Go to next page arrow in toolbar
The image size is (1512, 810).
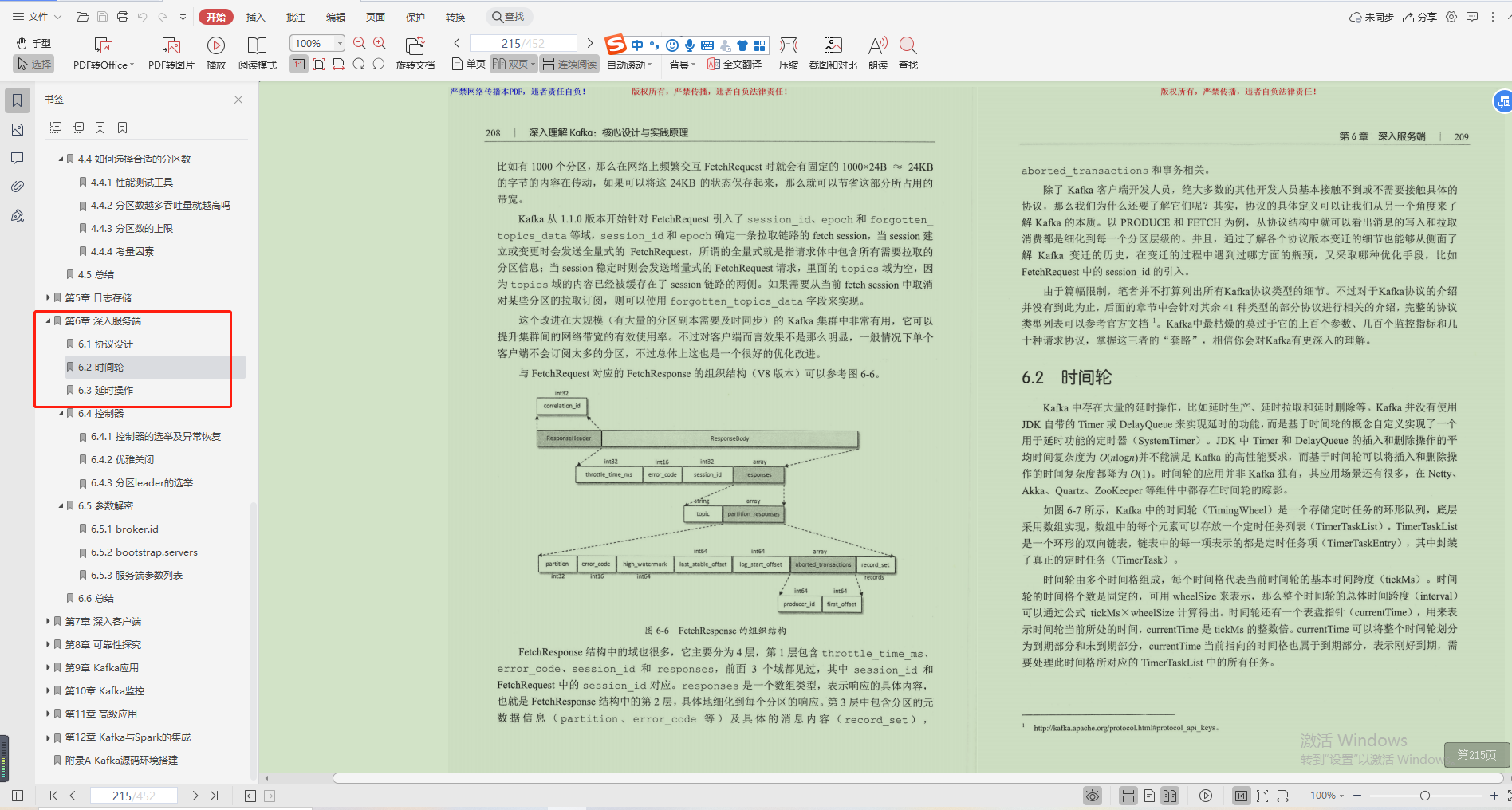pos(590,43)
